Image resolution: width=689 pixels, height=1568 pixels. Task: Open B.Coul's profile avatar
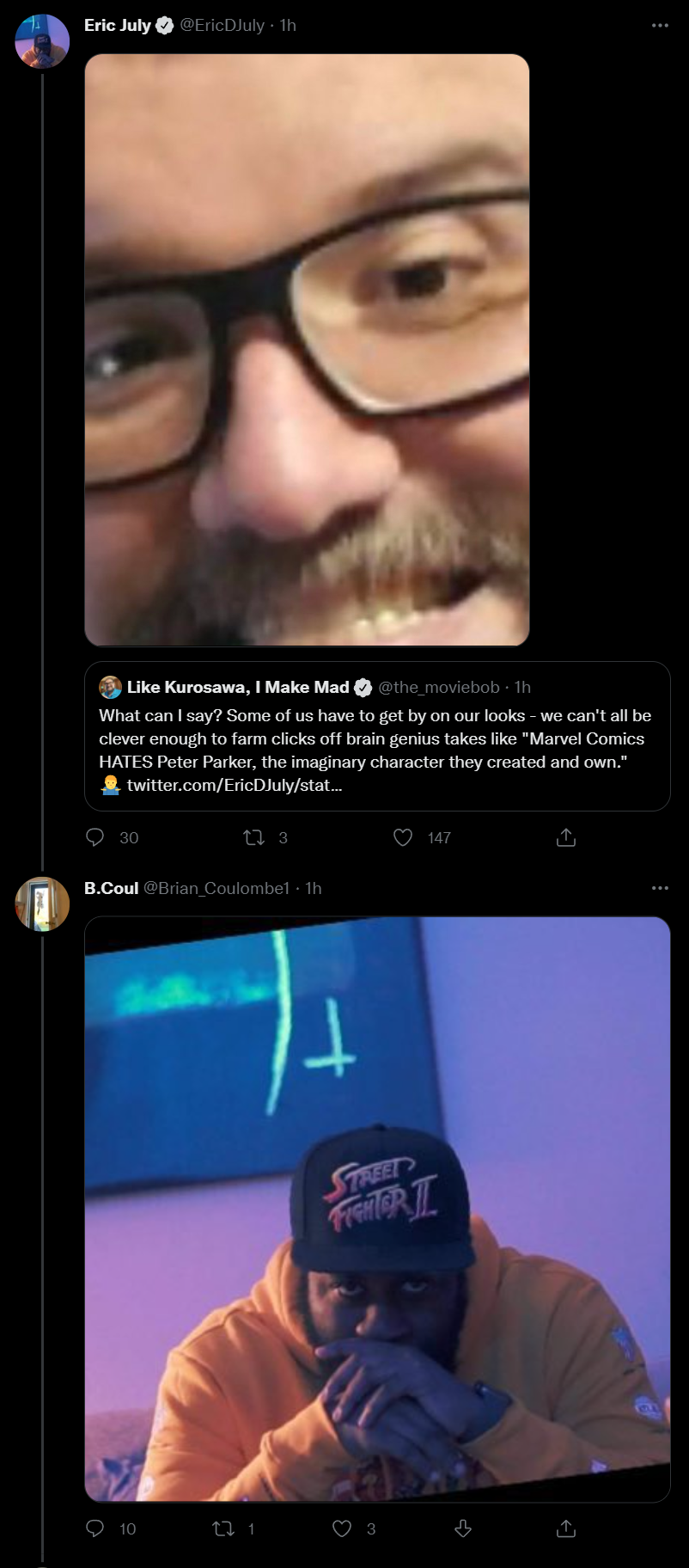[42, 903]
